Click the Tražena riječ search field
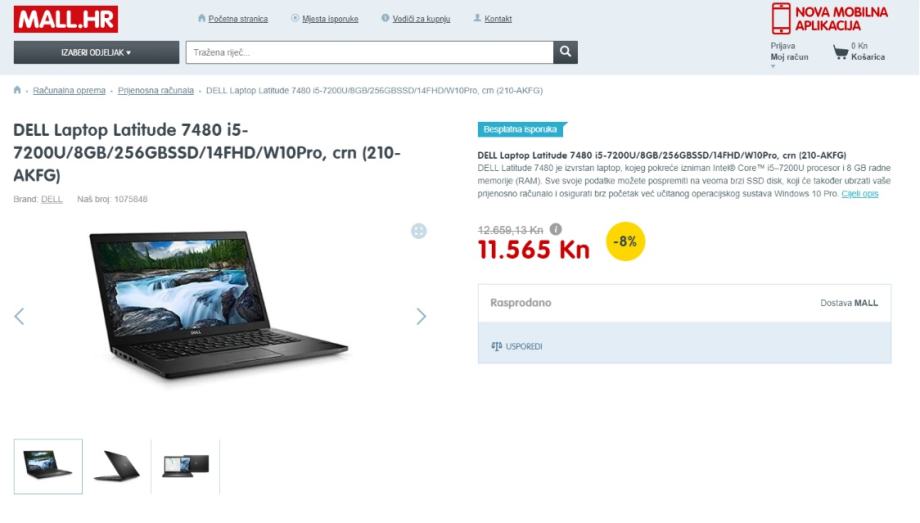920x523 pixels. pyautogui.click(x=370, y=52)
